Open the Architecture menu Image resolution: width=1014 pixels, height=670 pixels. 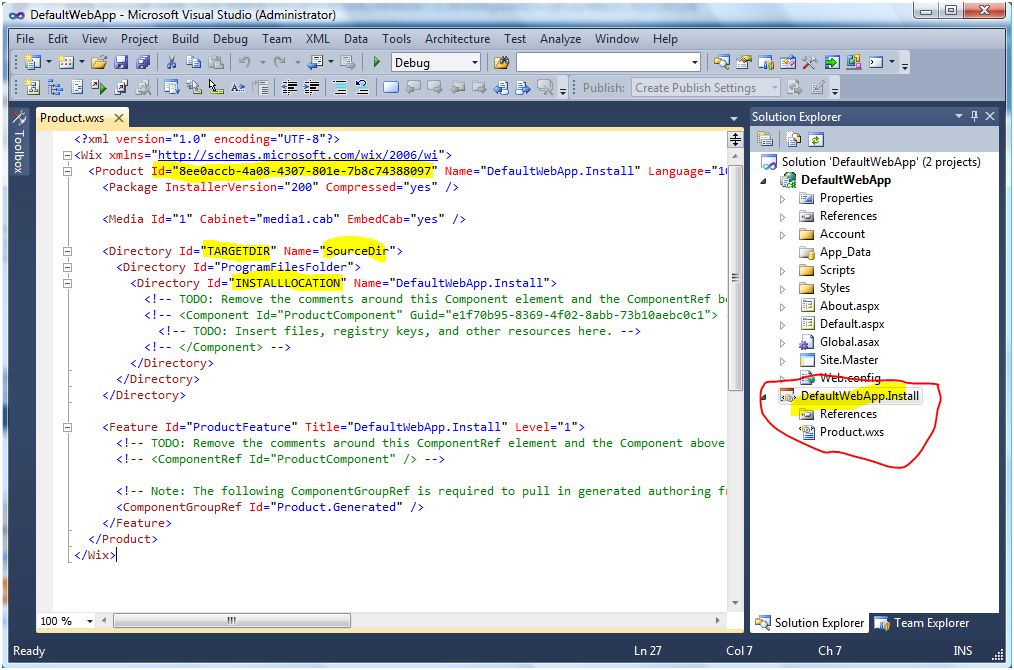coord(457,39)
